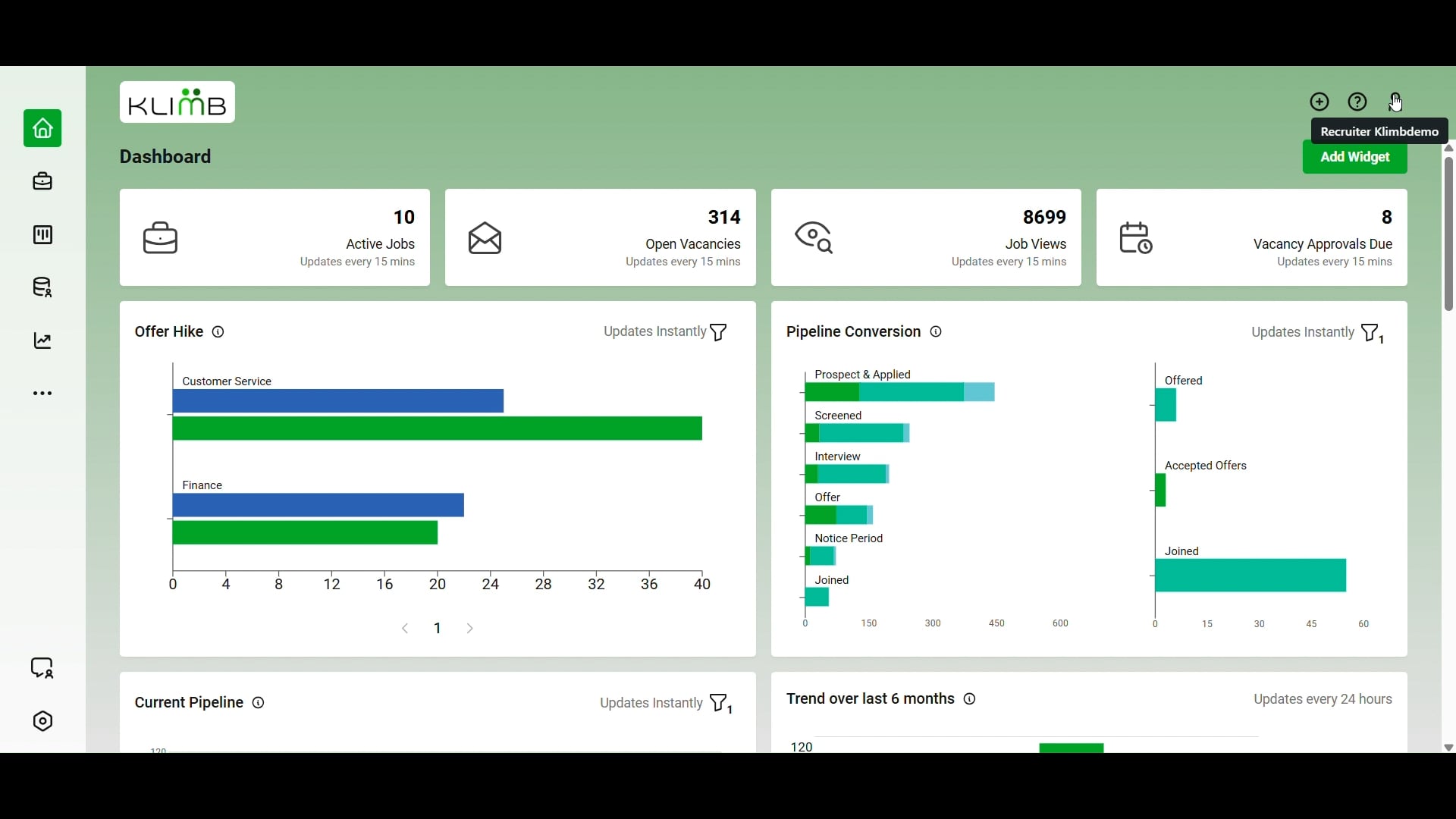Click the Home icon in sidebar
Image resolution: width=1456 pixels, height=819 pixels.
(x=42, y=129)
